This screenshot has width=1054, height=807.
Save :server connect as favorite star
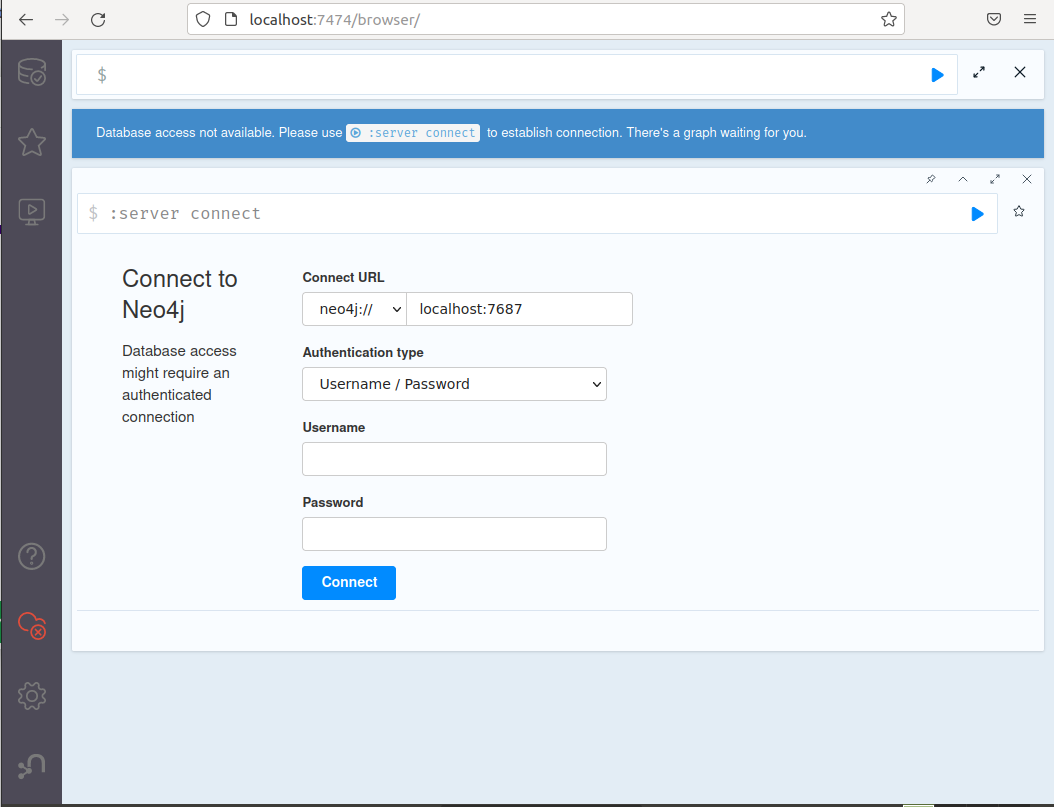1019,212
